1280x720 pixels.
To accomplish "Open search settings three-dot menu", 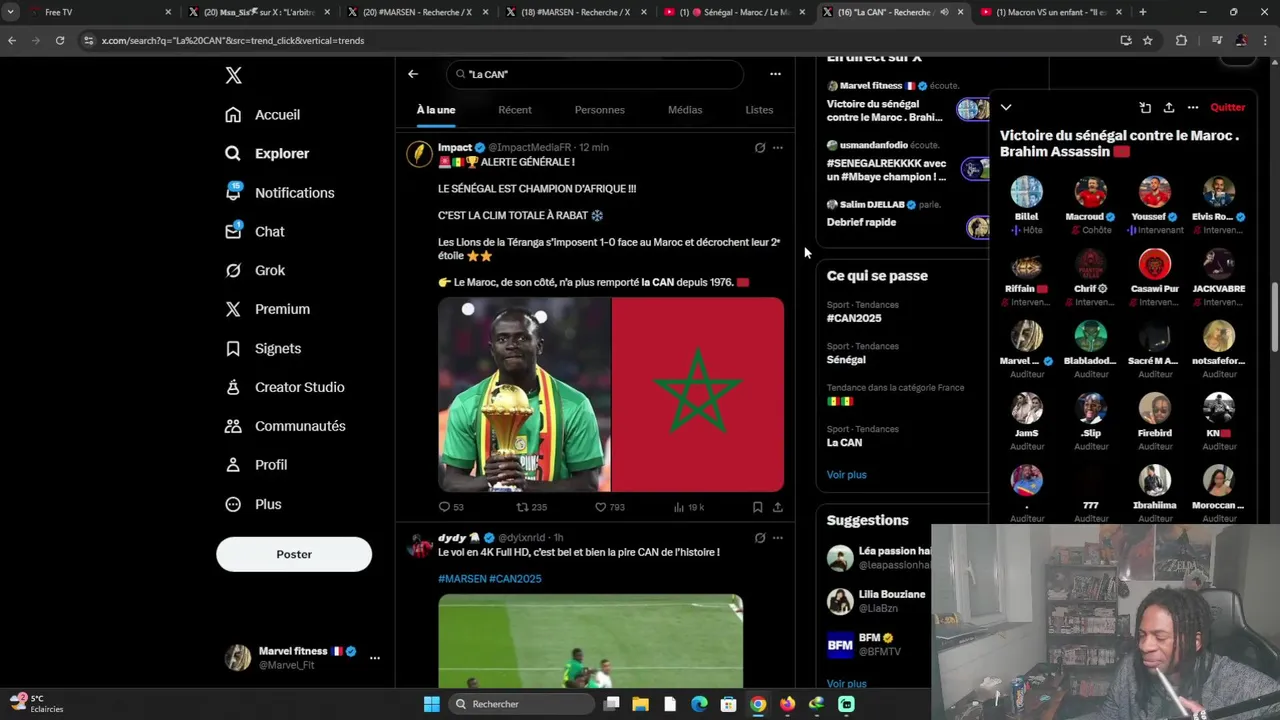I will click(775, 74).
